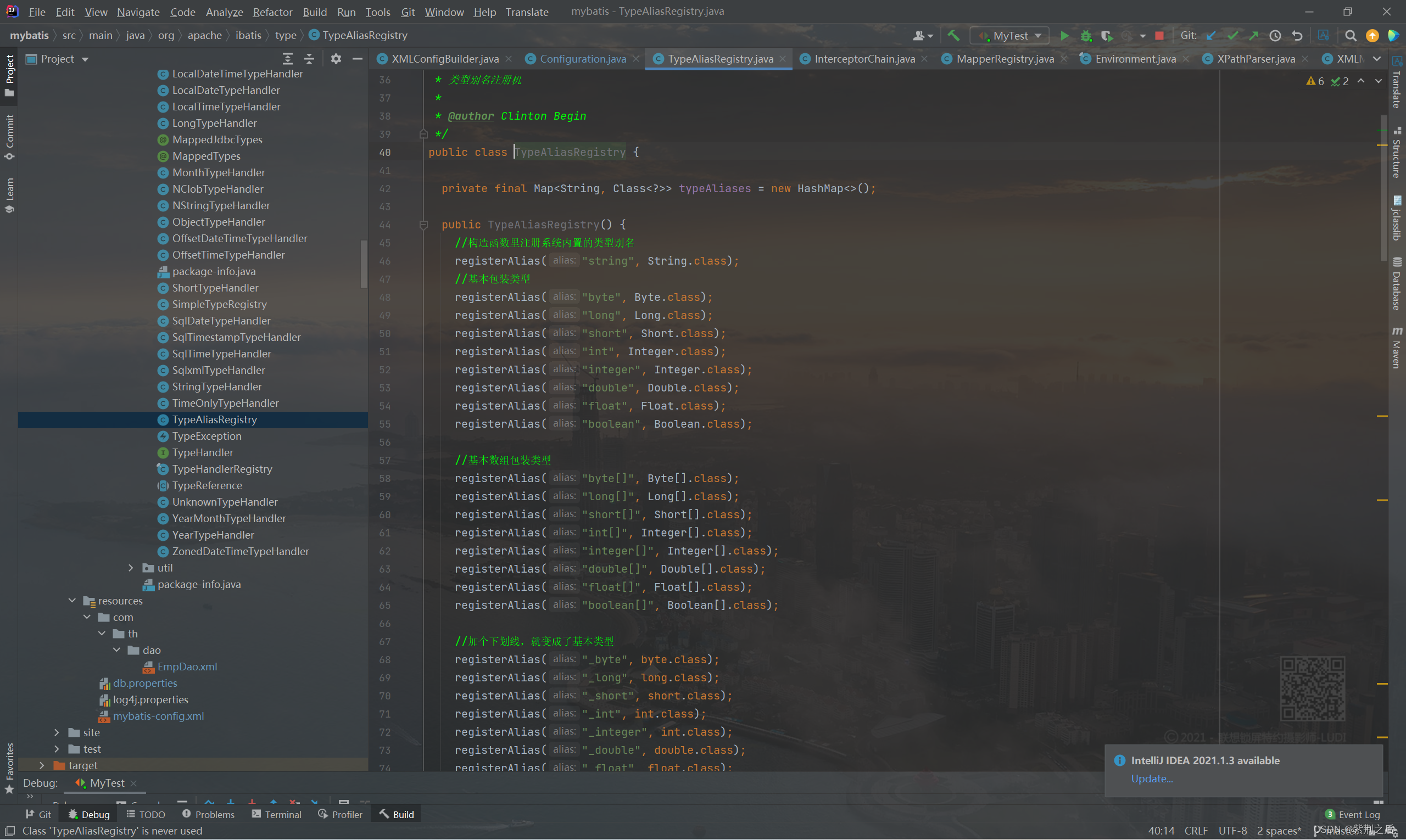Click the Build Project hammer icon
This screenshot has height=840, width=1406.
(x=953, y=36)
